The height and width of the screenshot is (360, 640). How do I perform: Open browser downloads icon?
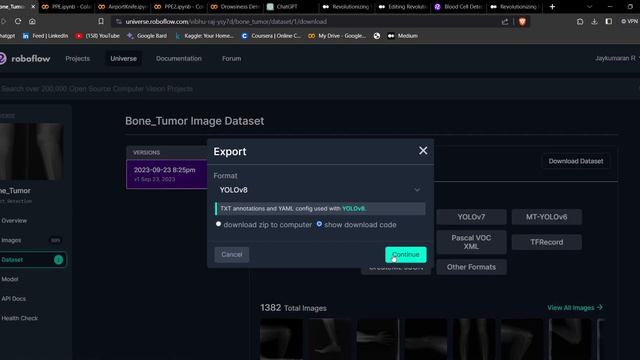tap(594, 22)
